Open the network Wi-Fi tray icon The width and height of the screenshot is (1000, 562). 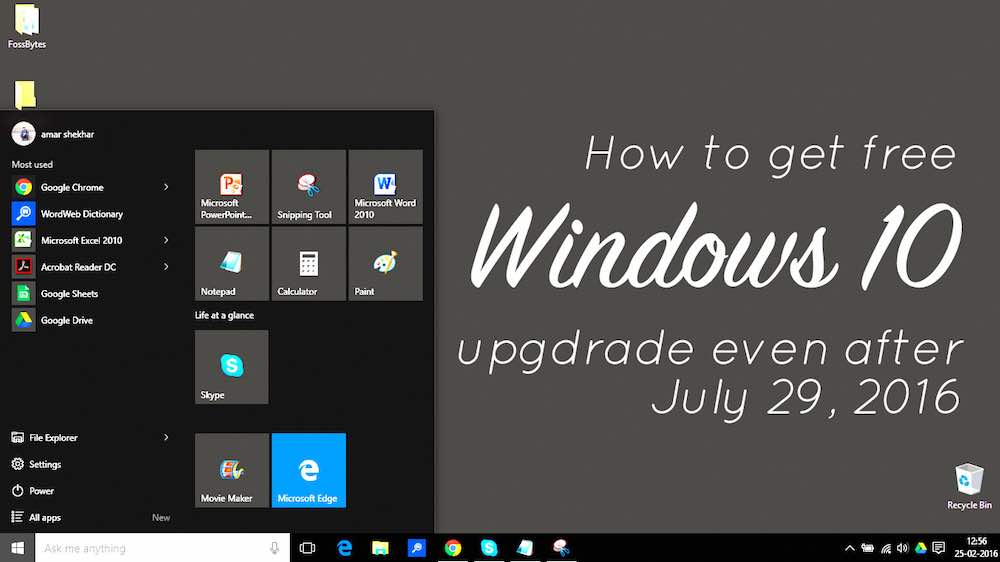886,548
